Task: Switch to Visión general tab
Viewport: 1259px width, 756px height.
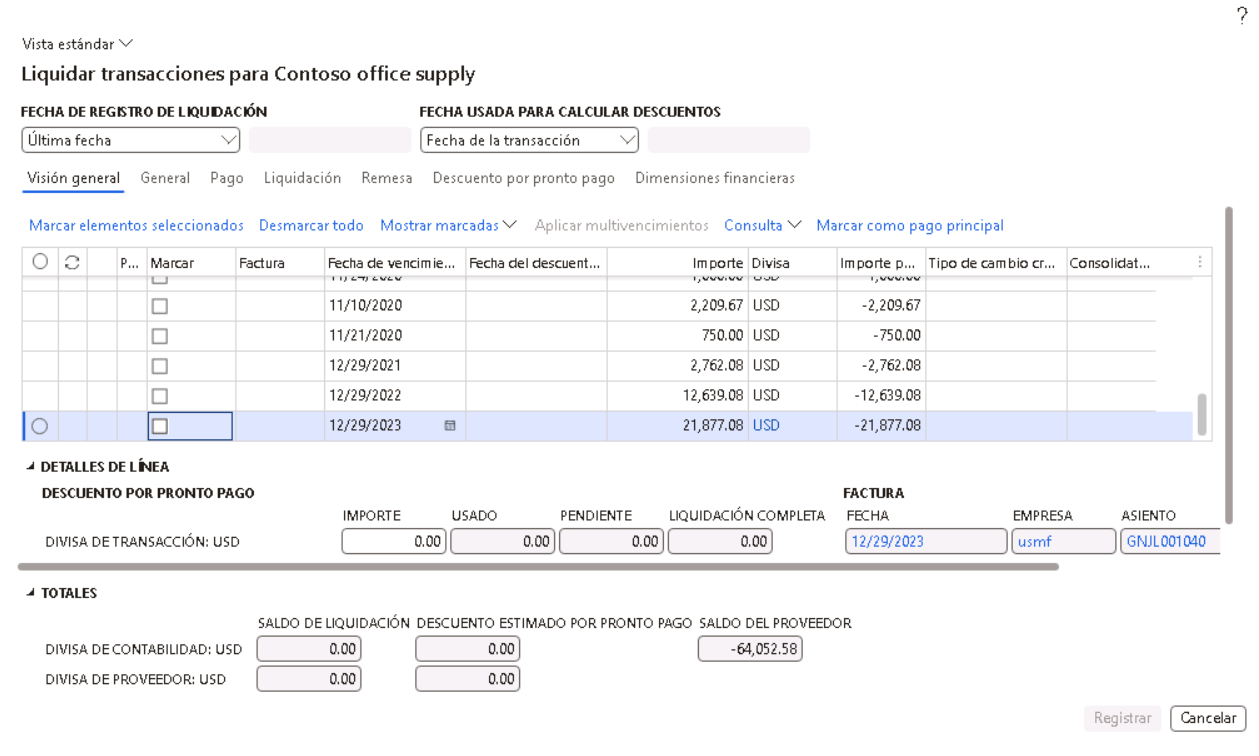Action: [74, 178]
